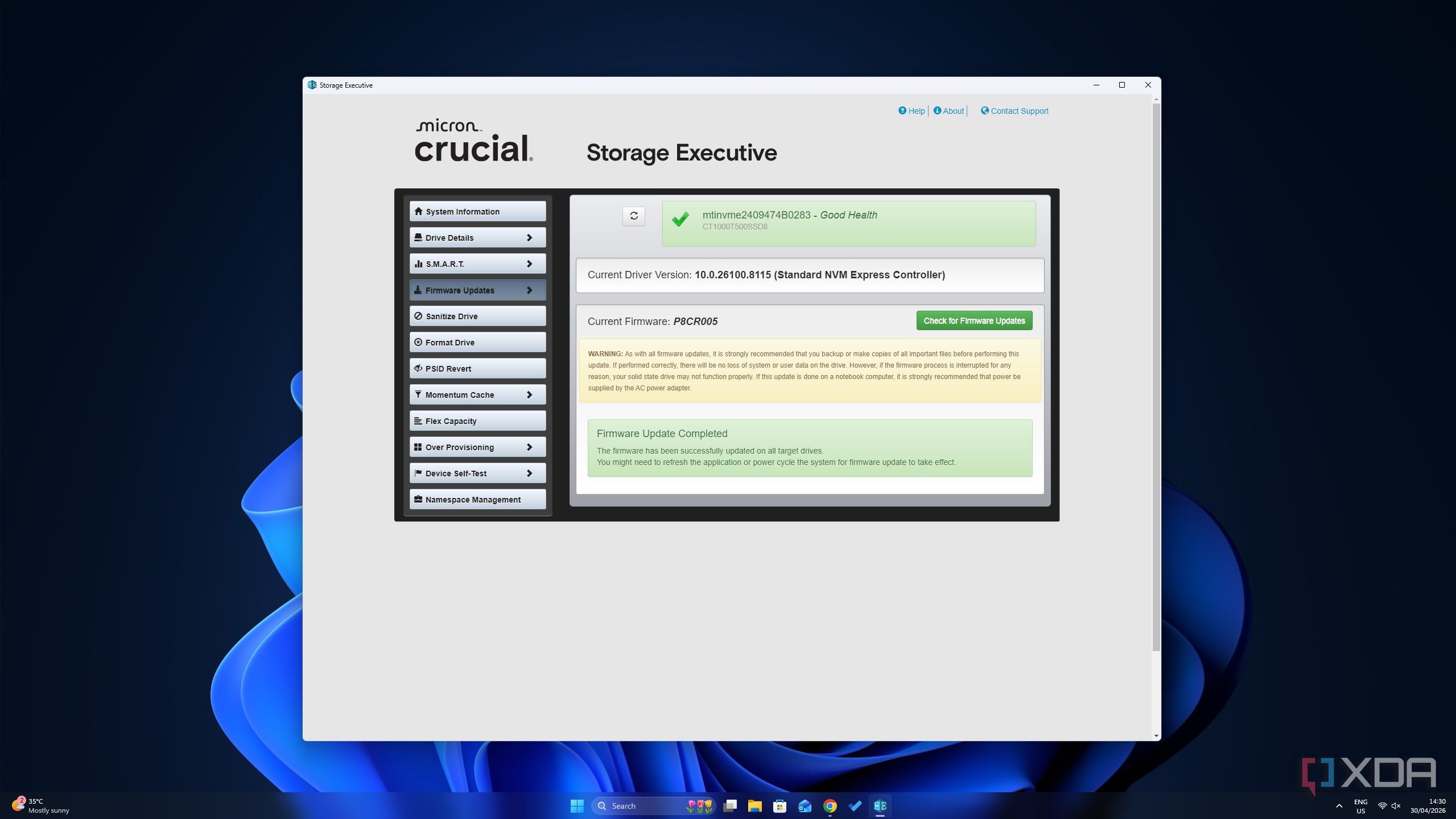Expand the Momentum Cache chevron
The image size is (1456, 819).
pyautogui.click(x=529, y=394)
